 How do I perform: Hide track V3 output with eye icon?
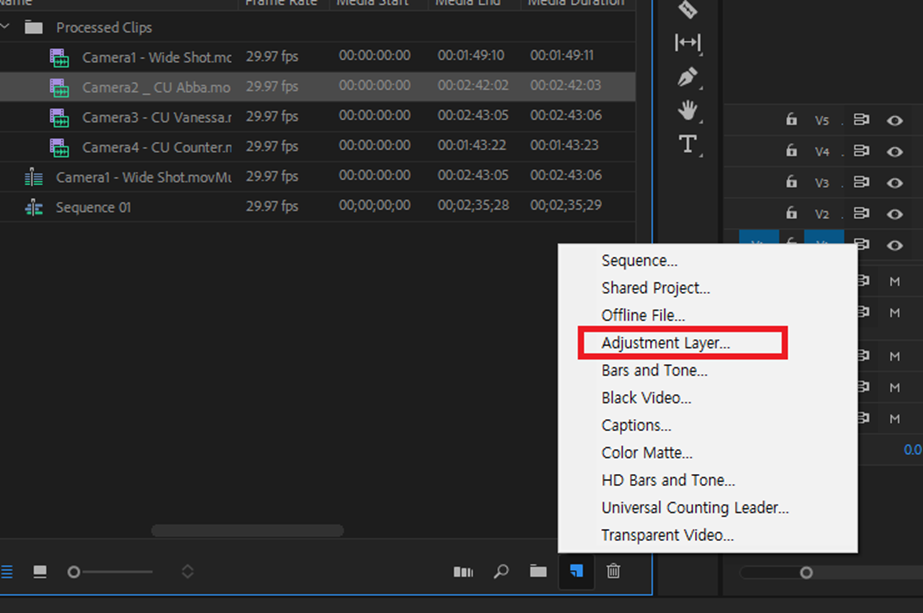click(895, 183)
